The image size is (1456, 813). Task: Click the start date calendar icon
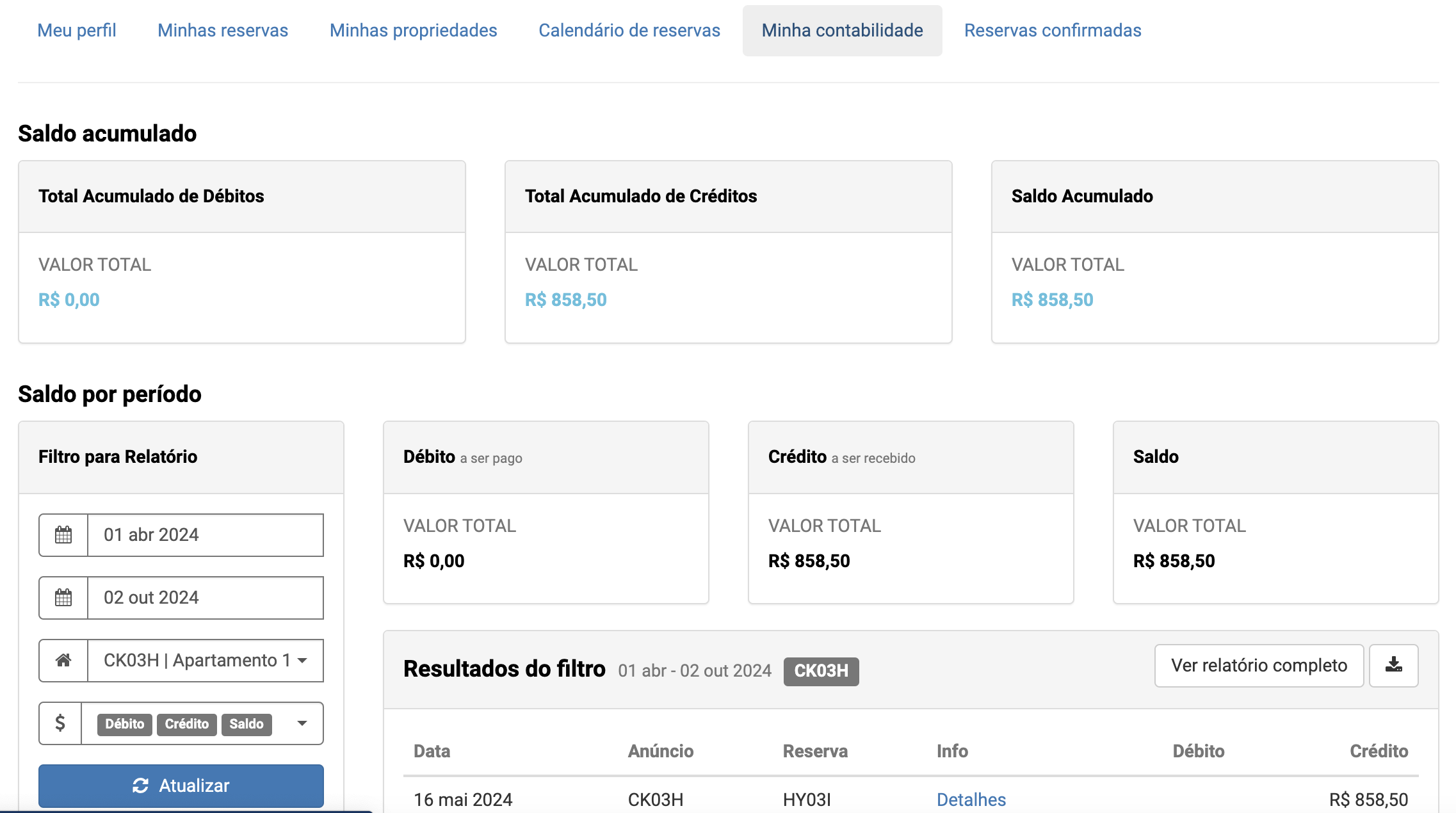[63, 535]
